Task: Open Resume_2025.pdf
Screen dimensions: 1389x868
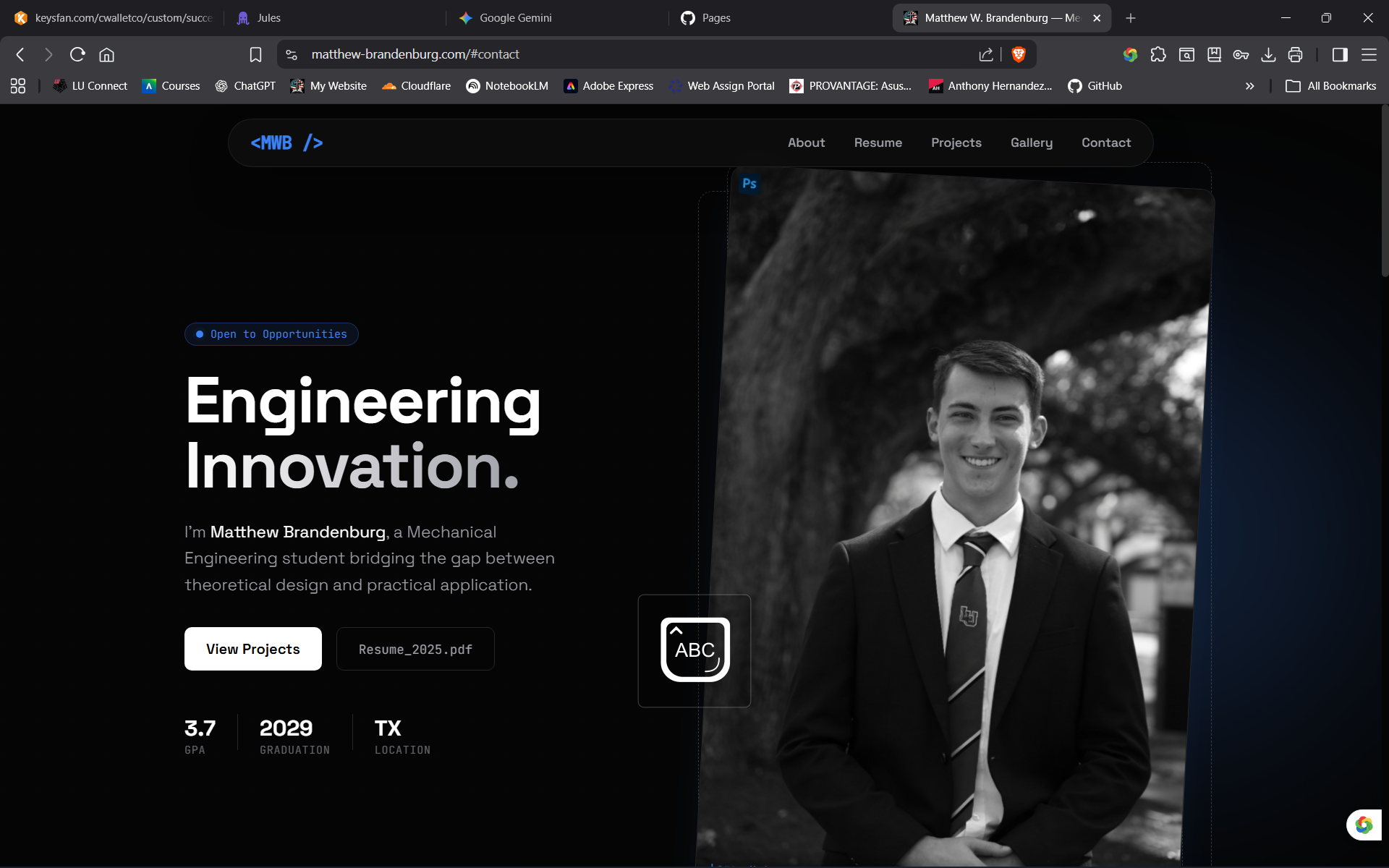Action: [415, 649]
